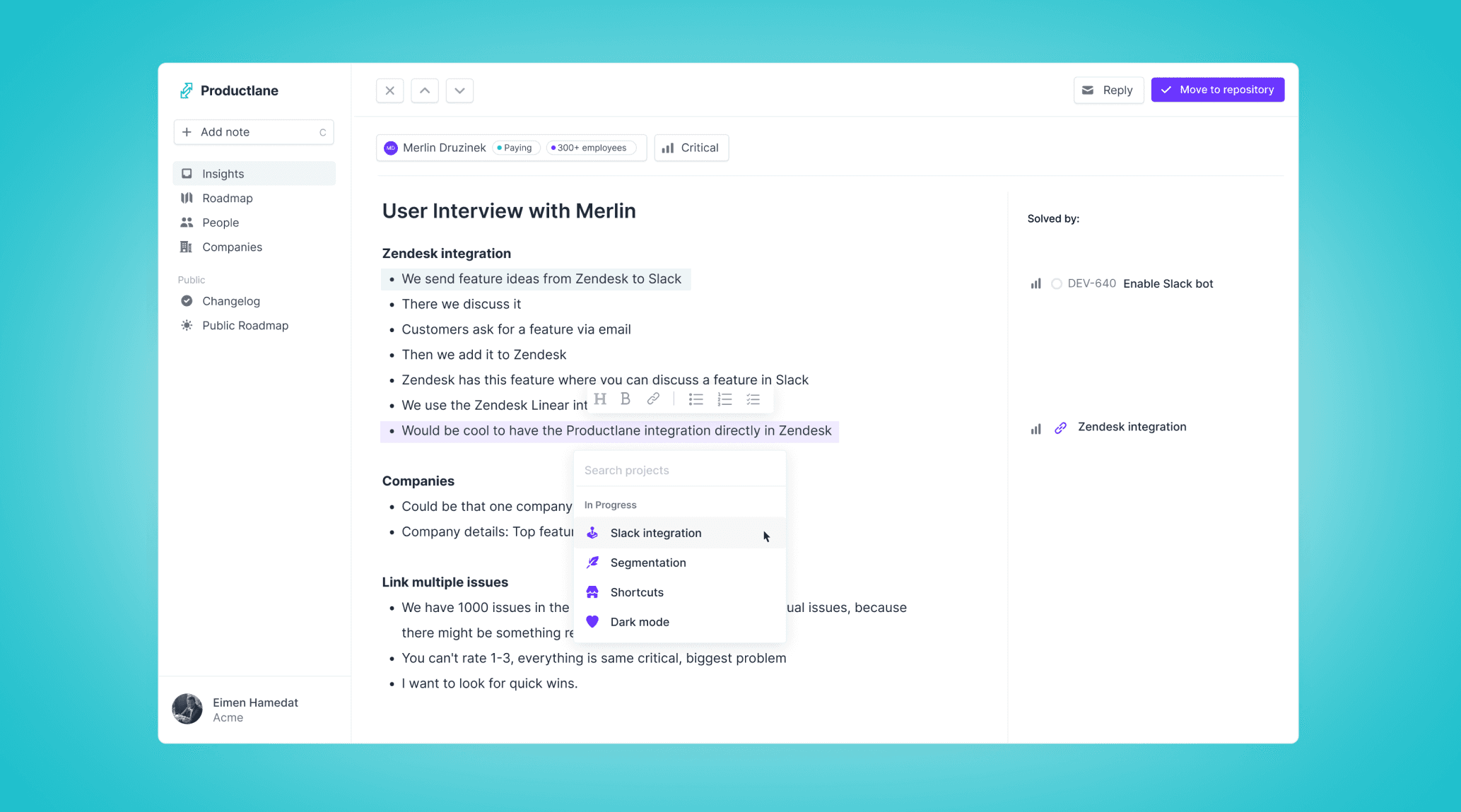1461x812 pixels.
Task: Apply bulleted list formatting
Action: pyautogui.click(x=696, y=399)
